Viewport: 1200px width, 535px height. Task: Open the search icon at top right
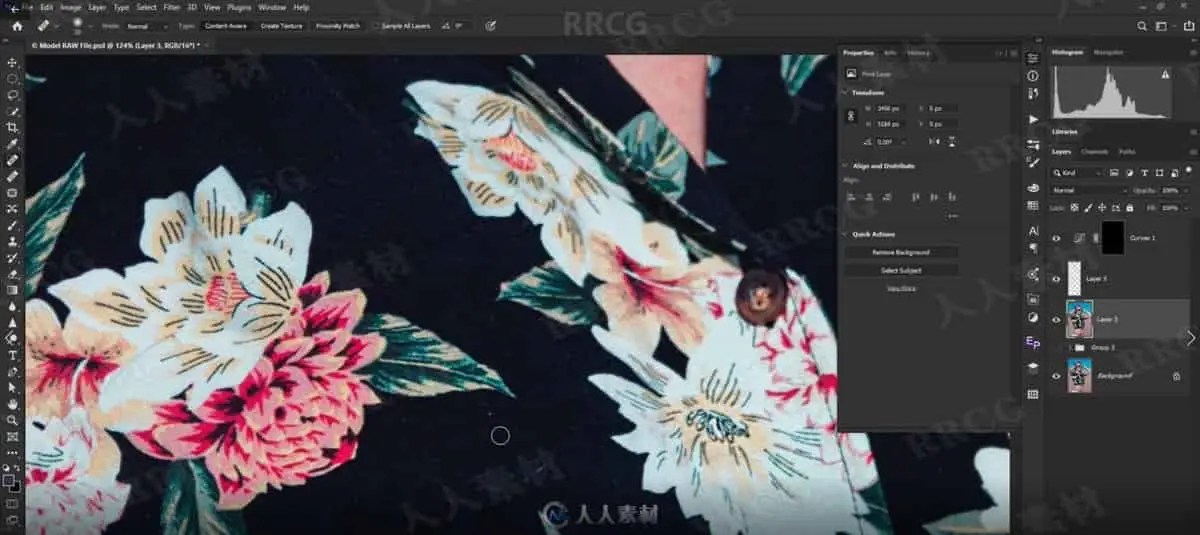pyautogui.click(x=1142, y=25)
